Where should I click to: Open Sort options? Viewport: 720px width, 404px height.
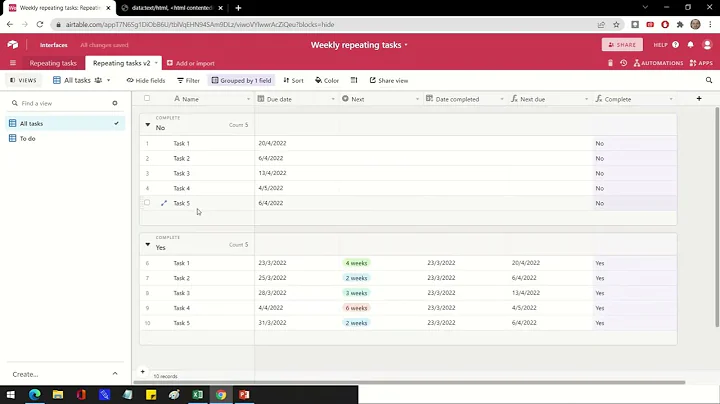293,80
